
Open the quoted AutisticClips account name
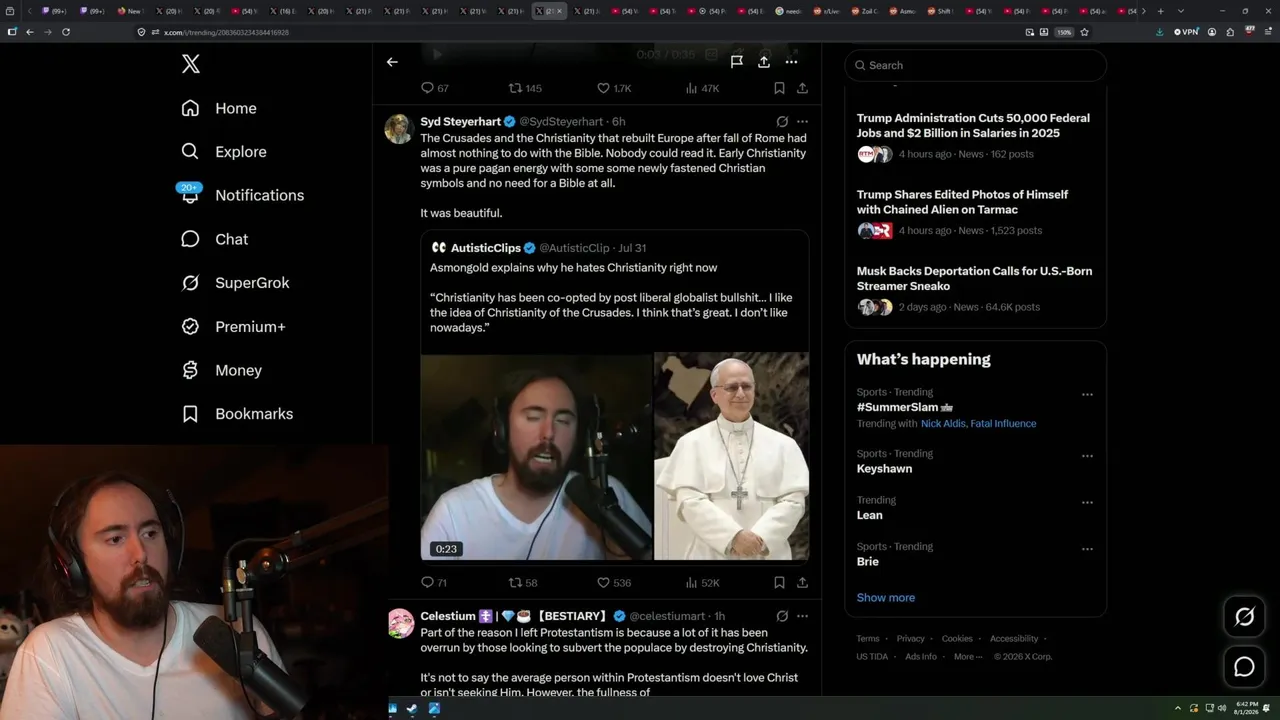485,248
